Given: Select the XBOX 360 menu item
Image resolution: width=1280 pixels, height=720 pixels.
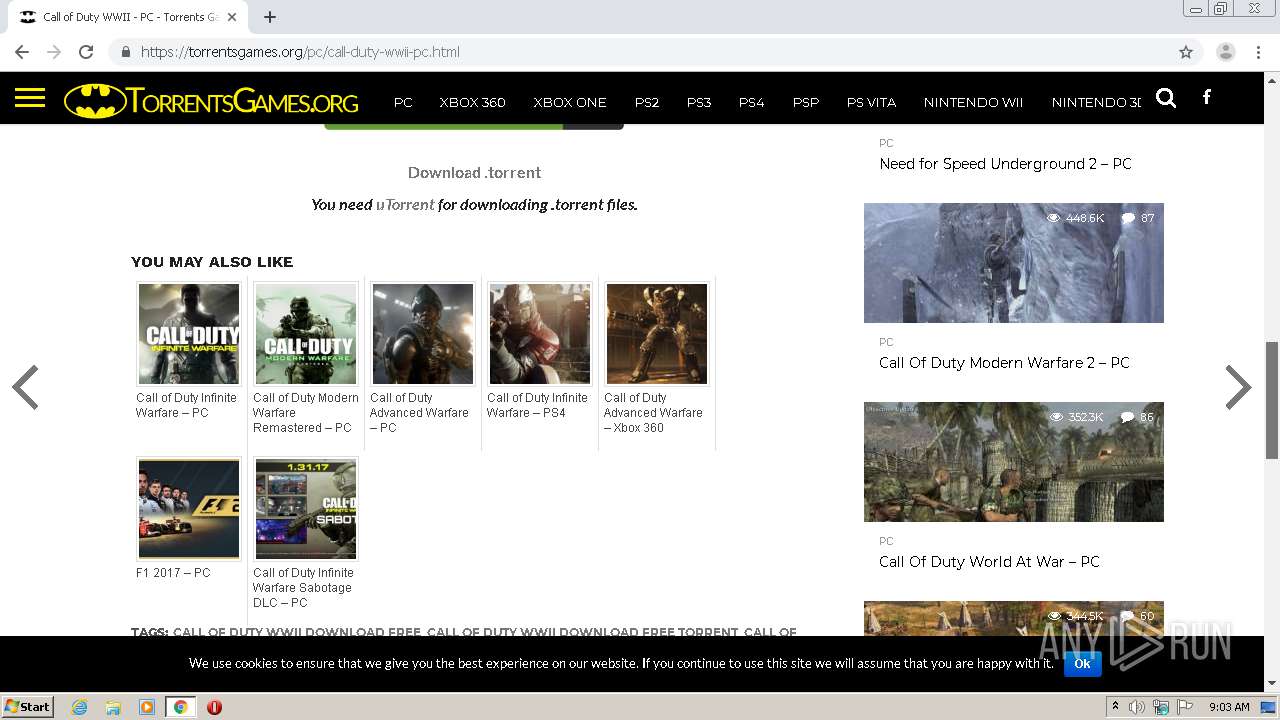Looking at the screenshot, I should pos(472,102).
